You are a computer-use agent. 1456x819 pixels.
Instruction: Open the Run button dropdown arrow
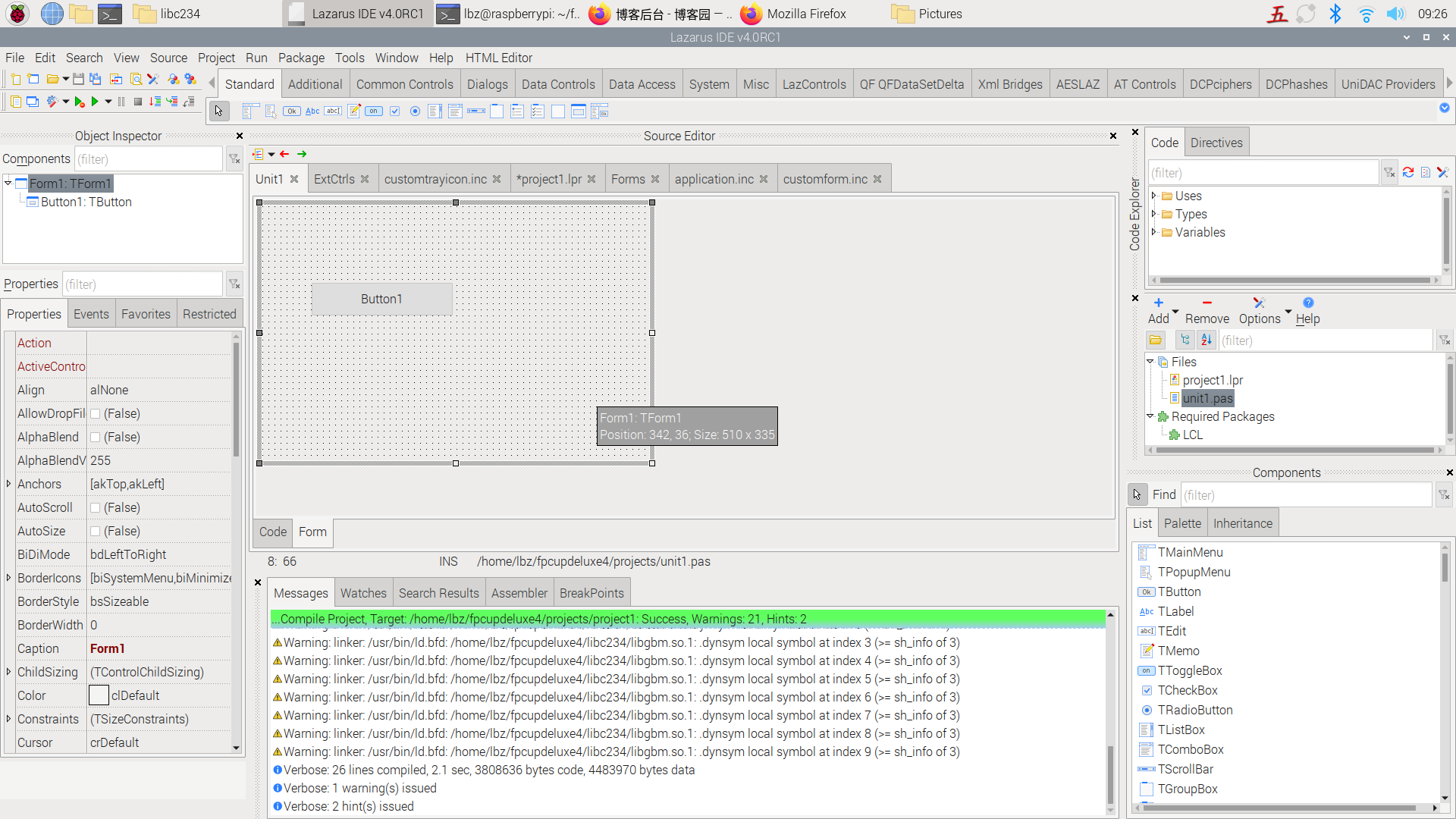point(108,102)
